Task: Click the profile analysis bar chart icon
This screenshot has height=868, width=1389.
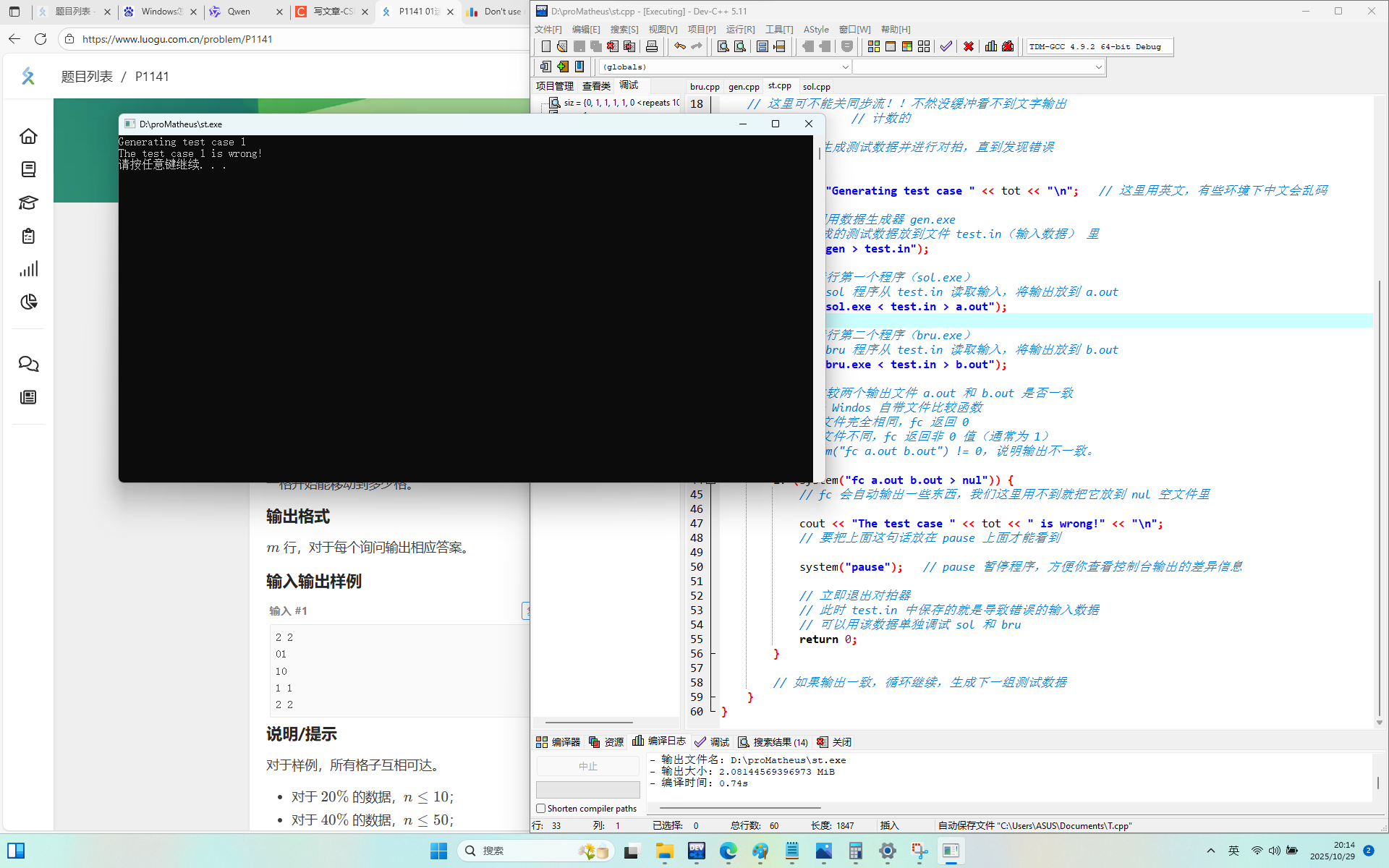Action: point(990,46)
